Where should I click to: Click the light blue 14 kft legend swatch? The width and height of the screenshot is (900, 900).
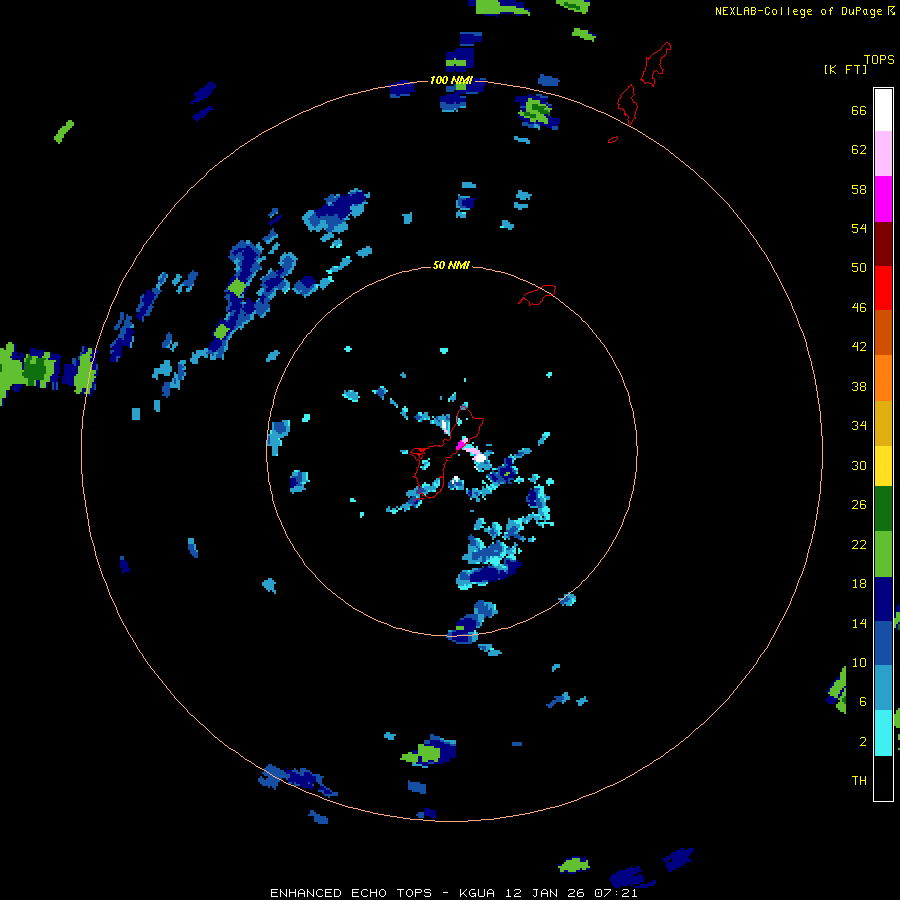883,688
